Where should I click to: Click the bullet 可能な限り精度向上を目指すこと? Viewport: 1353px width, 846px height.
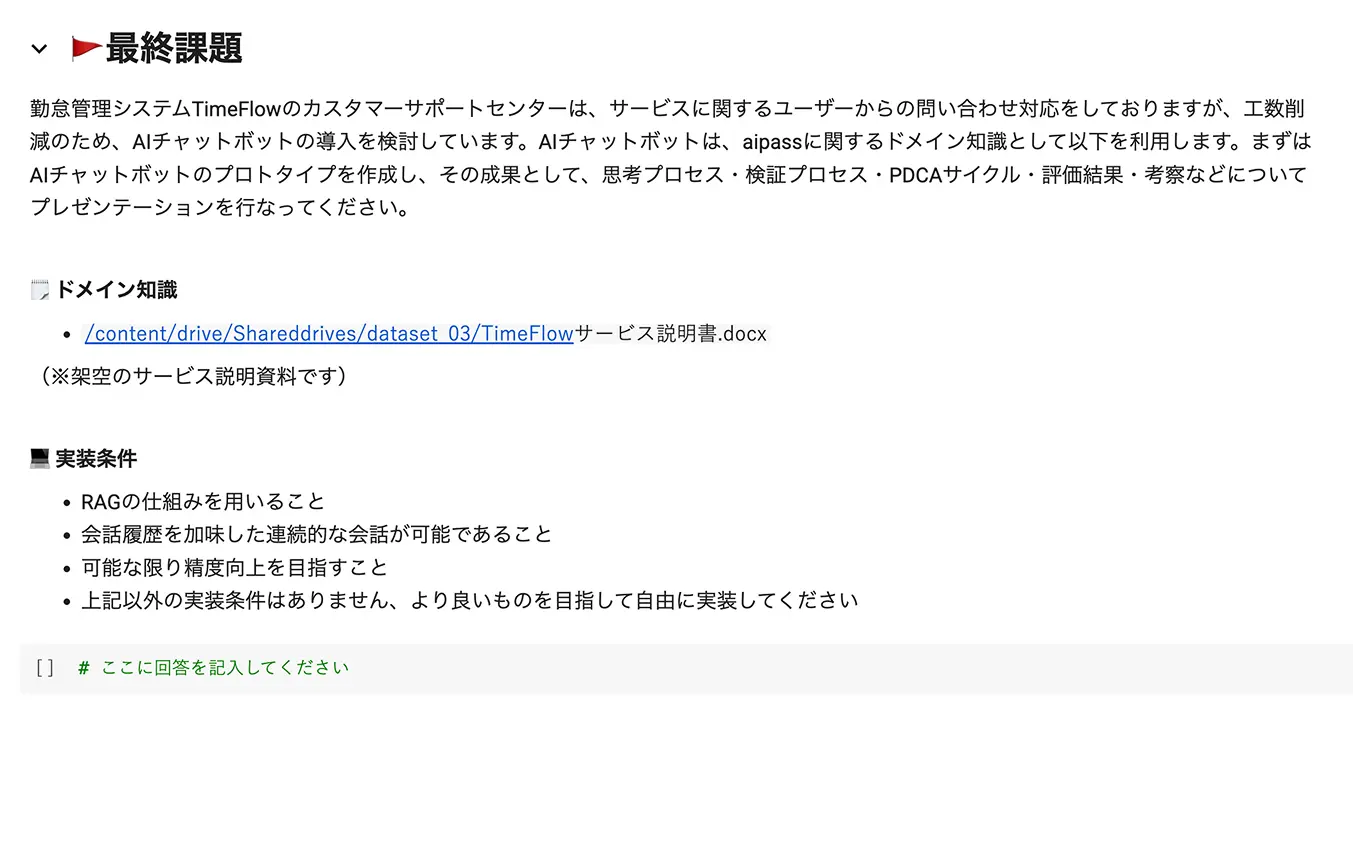pos(234,568)
